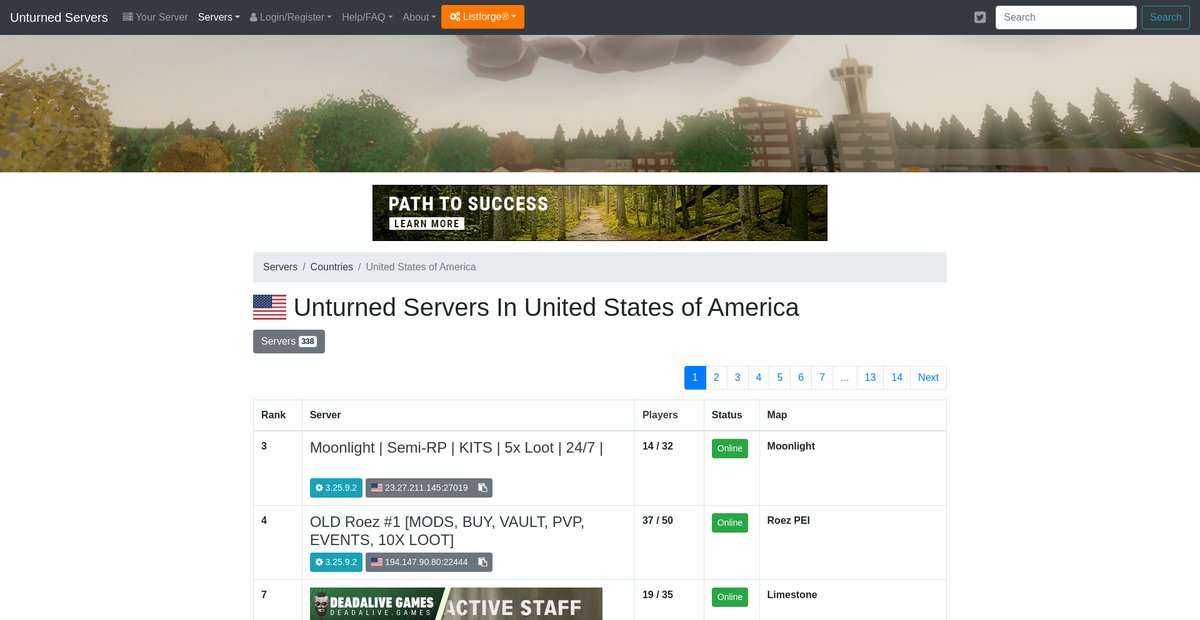Go to pagination page 7
Viewport: 1200px width, 620px height.
tap(822, 377)
